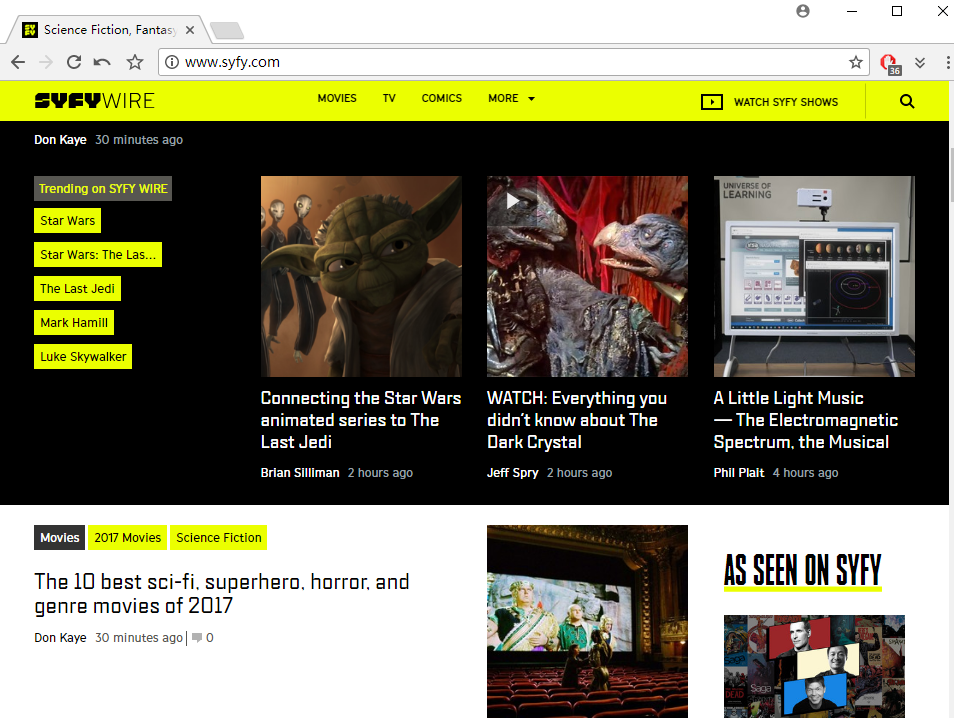Screen dimensions: 954x718
Task: Click Don Kaye above the trending section
Action: (60, 140)
